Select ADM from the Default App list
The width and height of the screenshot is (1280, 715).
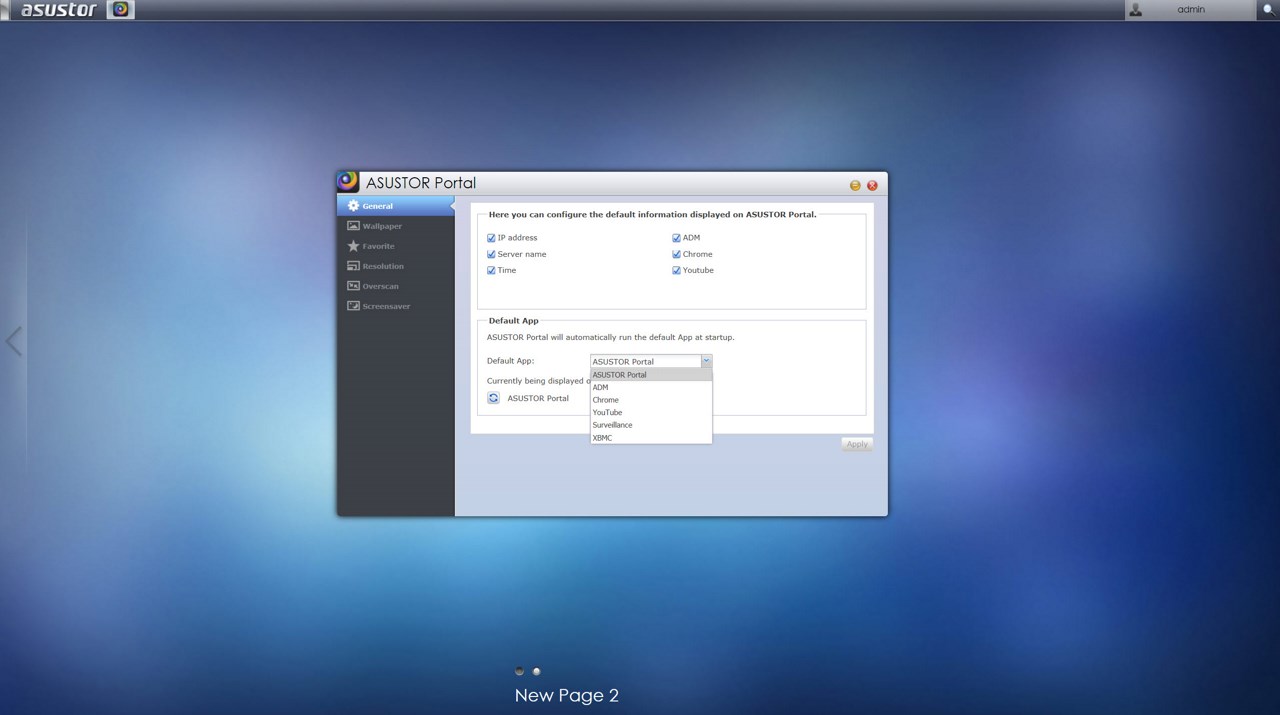(x=651, y=387)
